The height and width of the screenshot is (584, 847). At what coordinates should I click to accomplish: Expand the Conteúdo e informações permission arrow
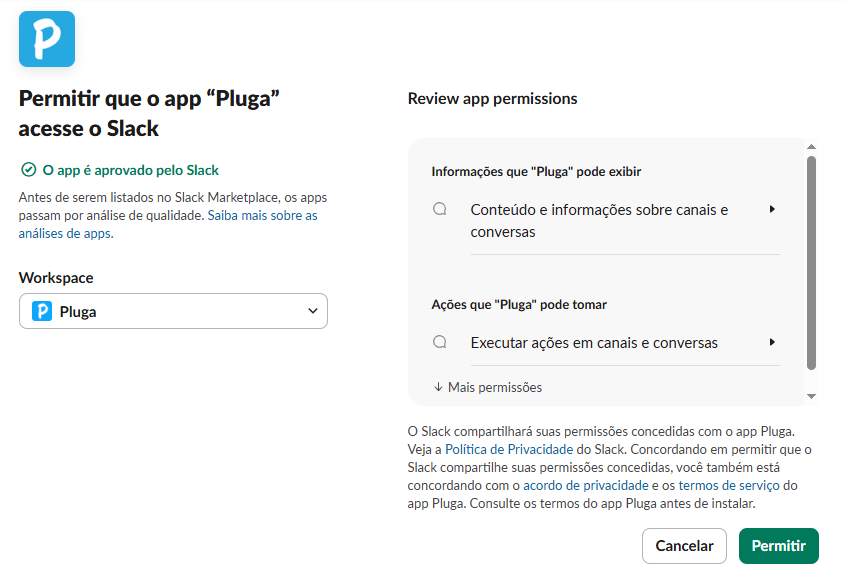pyautogui.click(x=772, y=209)
